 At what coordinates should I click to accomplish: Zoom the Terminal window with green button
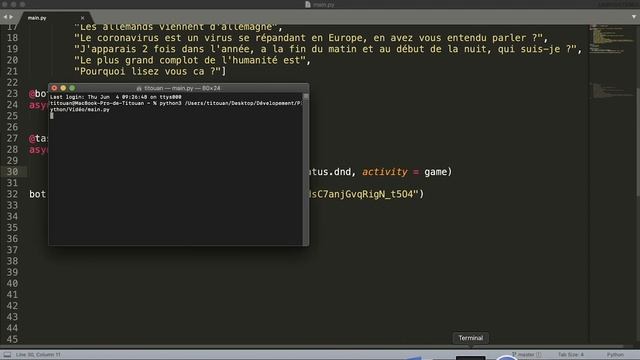(x=72, y=88)
